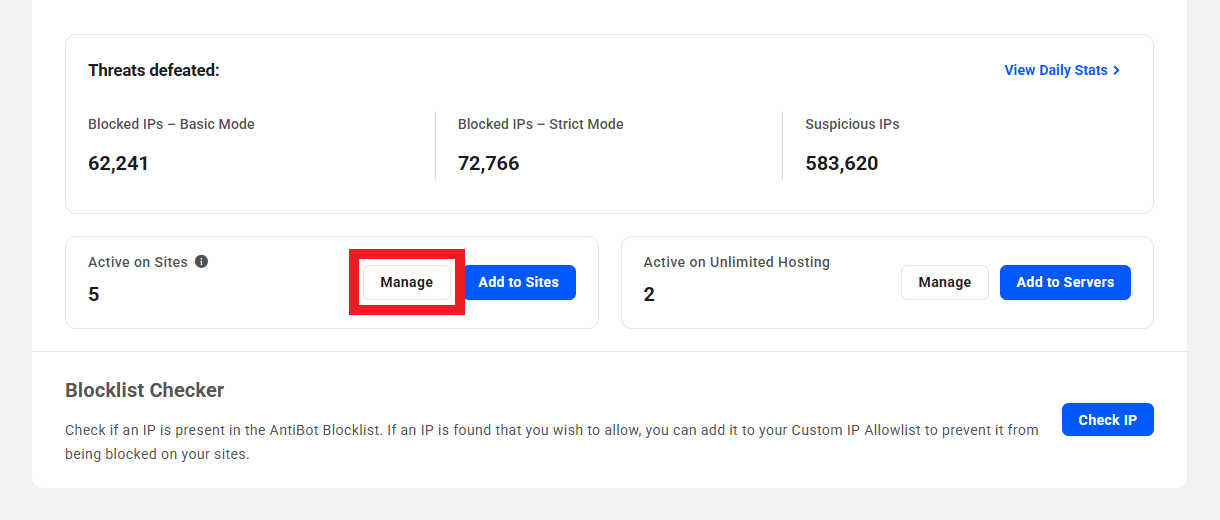The height and width of the screenshot is (520, 1220).
Task: Click the Blocklist Checker heading
Action: 145,390
